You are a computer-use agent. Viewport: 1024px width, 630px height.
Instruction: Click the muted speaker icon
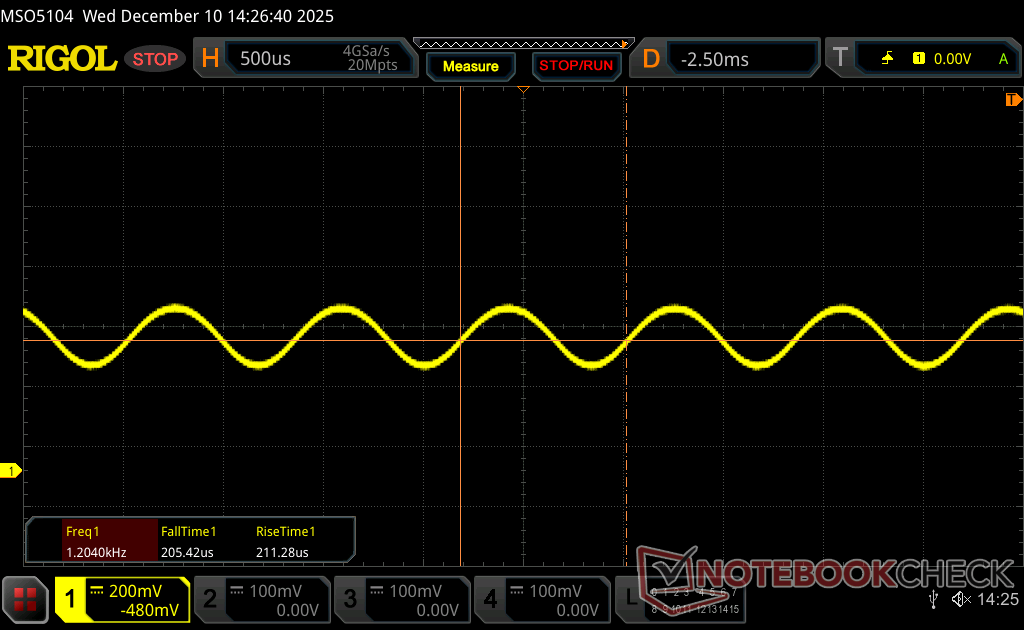[x=961, y=599]
